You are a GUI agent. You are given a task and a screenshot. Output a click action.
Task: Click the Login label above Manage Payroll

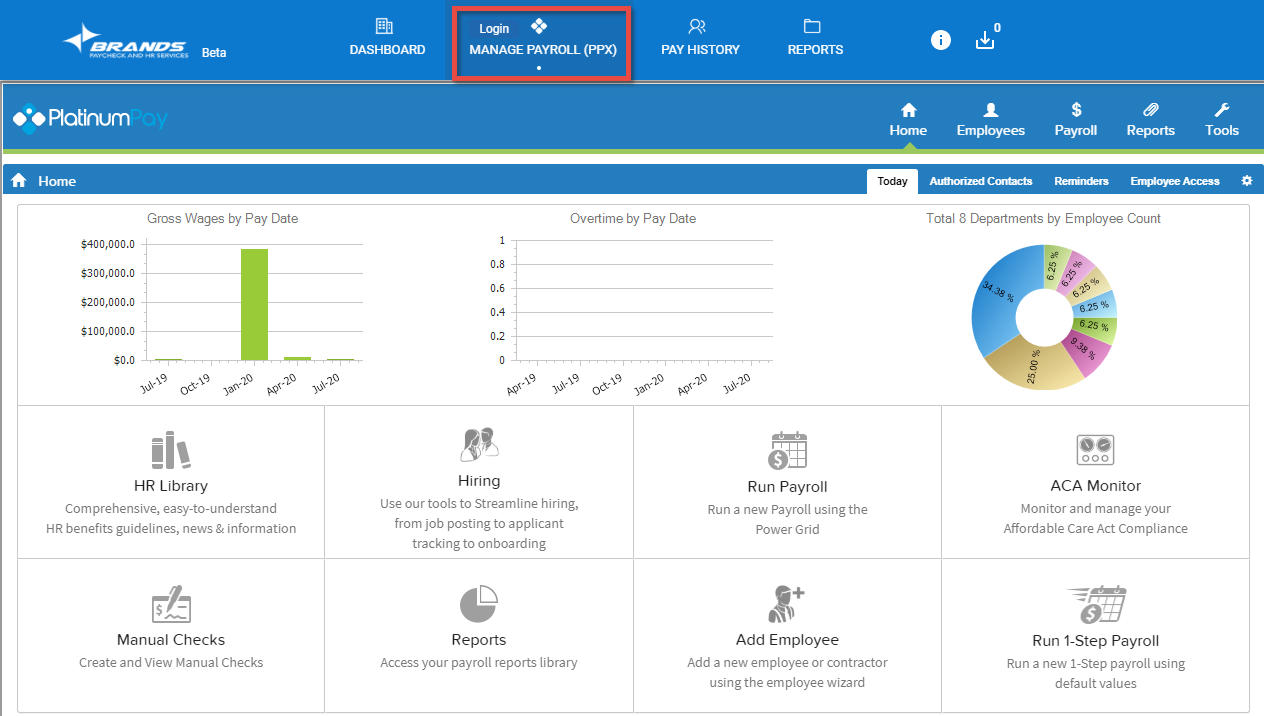tap(494, 29)
